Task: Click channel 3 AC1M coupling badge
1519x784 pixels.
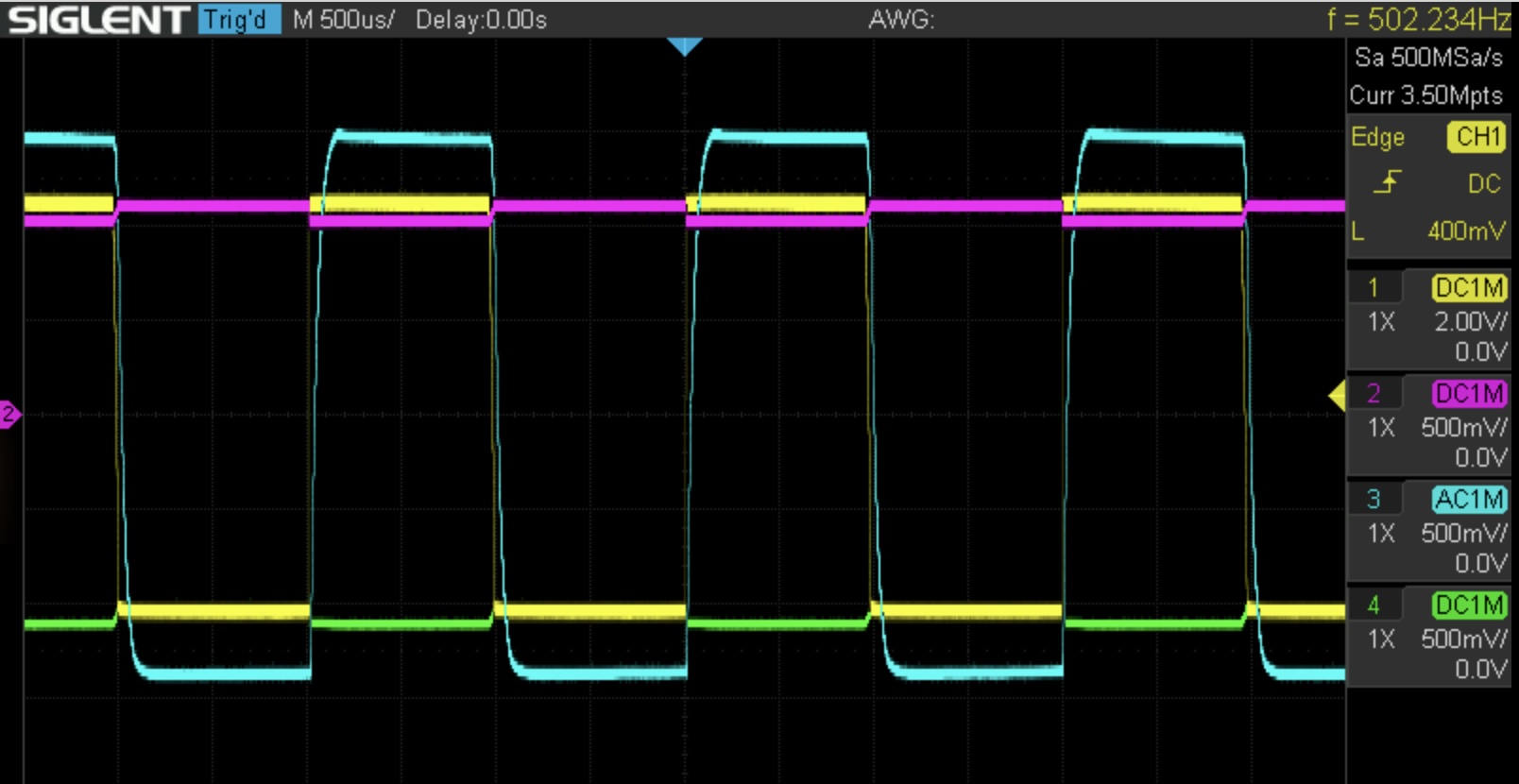Action: click(x=1469, y=499)
